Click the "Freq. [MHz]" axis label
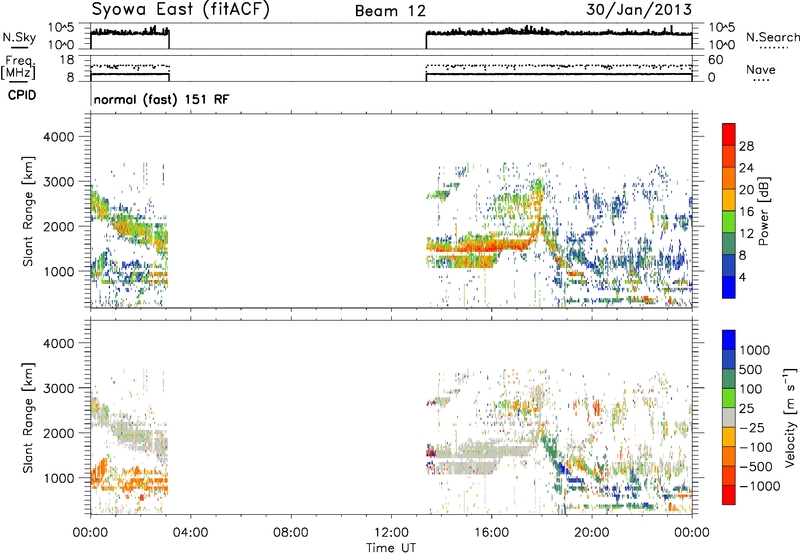The height and width of the screenshot is (554, 800). point(18,67)
